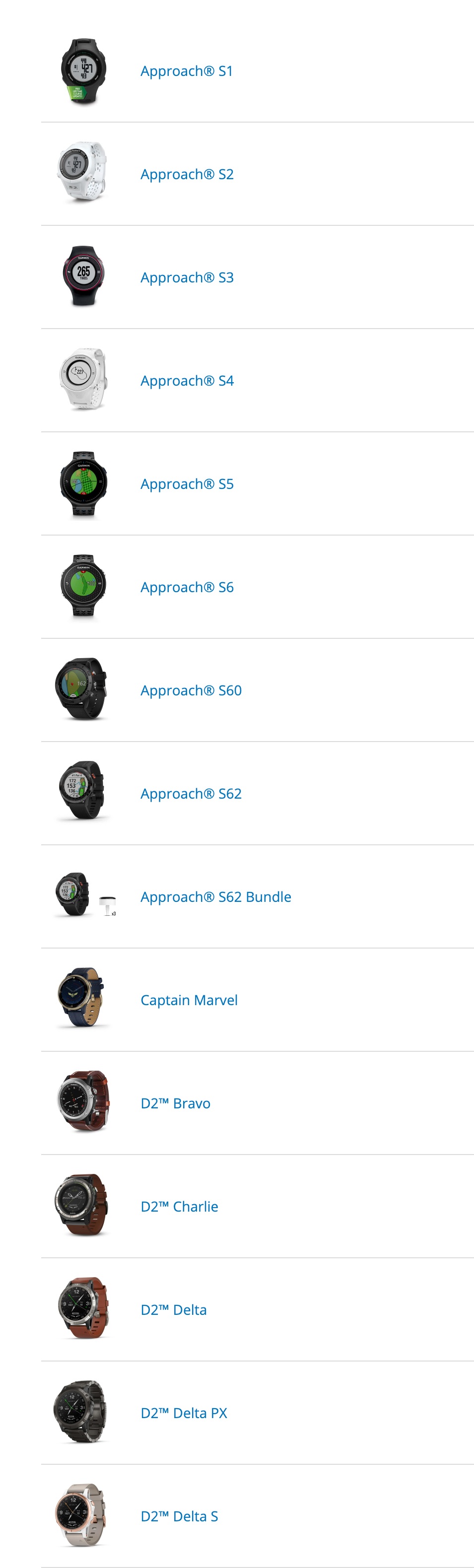The height and width of the screenshot is (1568, 474).
Task: Open the Approach® S62 Bundle link
Action: [216, 896]
